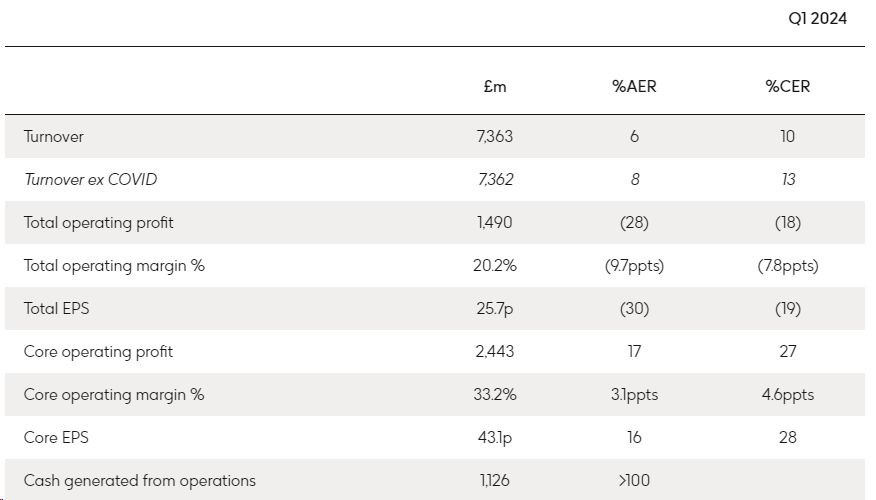Click the %AER column header
The image size is (876, 500).
[x=634, y=86]
